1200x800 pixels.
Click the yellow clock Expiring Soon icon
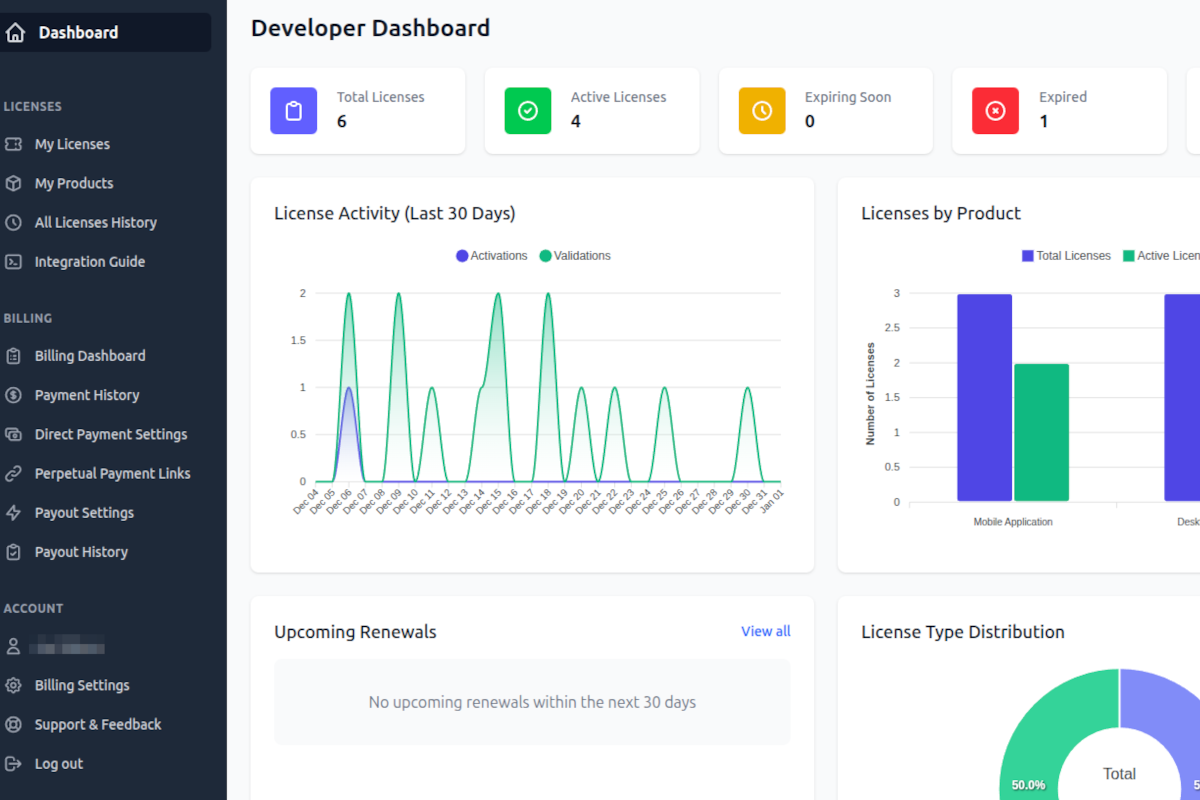[x=761, y=110]
